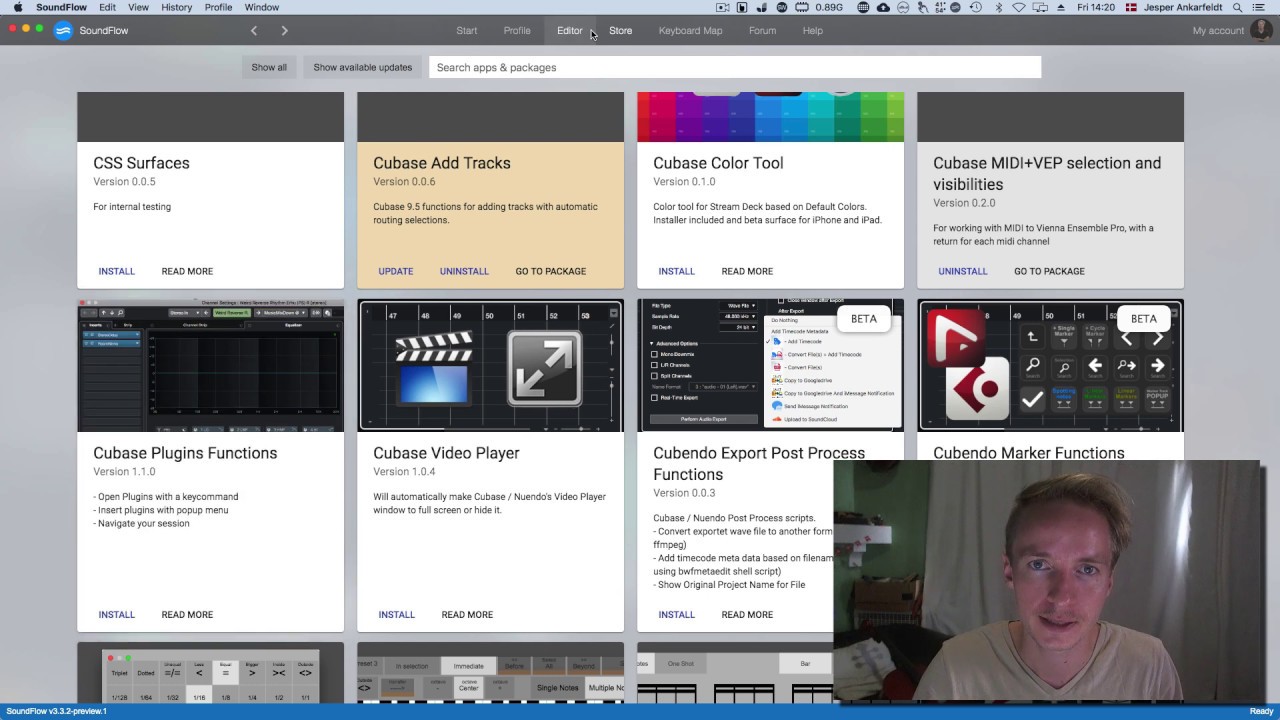1280x720 pixels.
Task: Click the Bluetooth menu bar icon
Action: pos(998,7)
